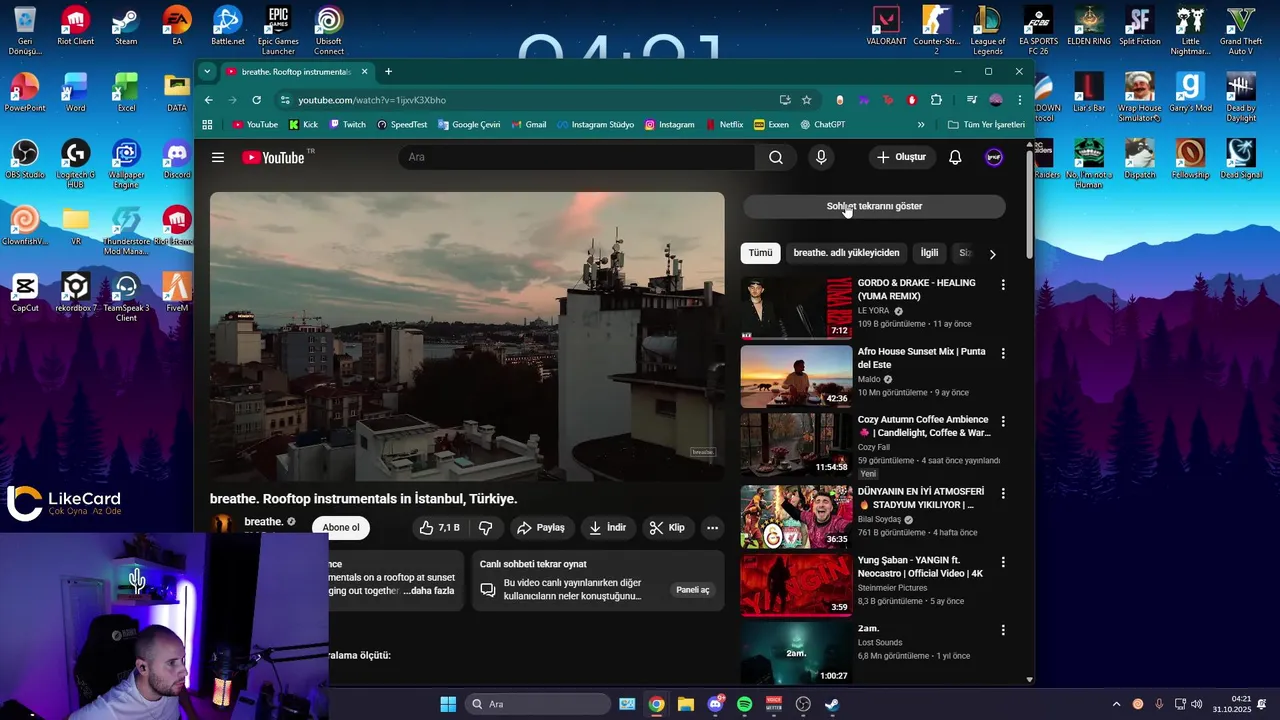
Task: Expand description with '...daha fazla'
Action: point(428,591)
